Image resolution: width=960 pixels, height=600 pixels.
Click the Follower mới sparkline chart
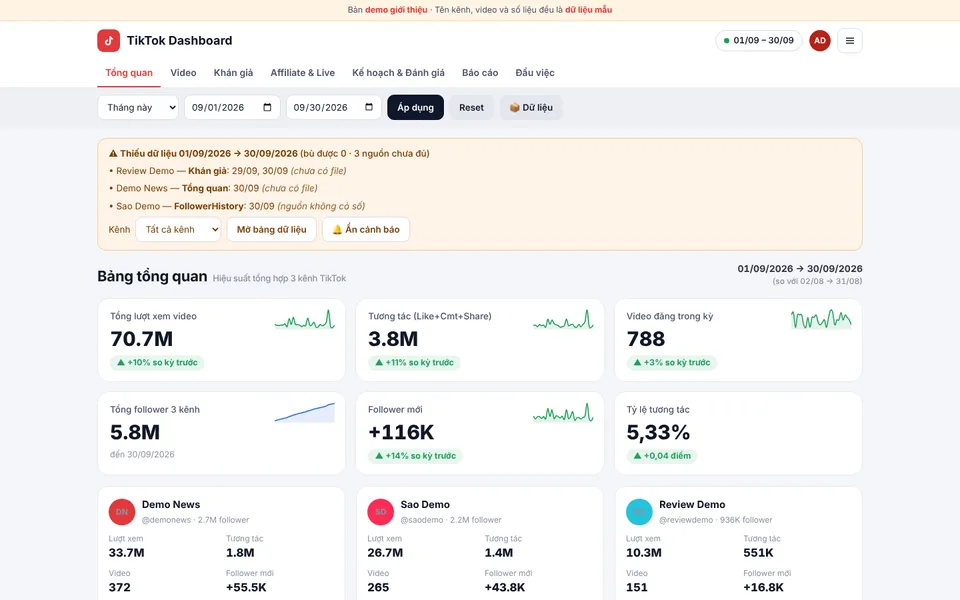point(563,413)
